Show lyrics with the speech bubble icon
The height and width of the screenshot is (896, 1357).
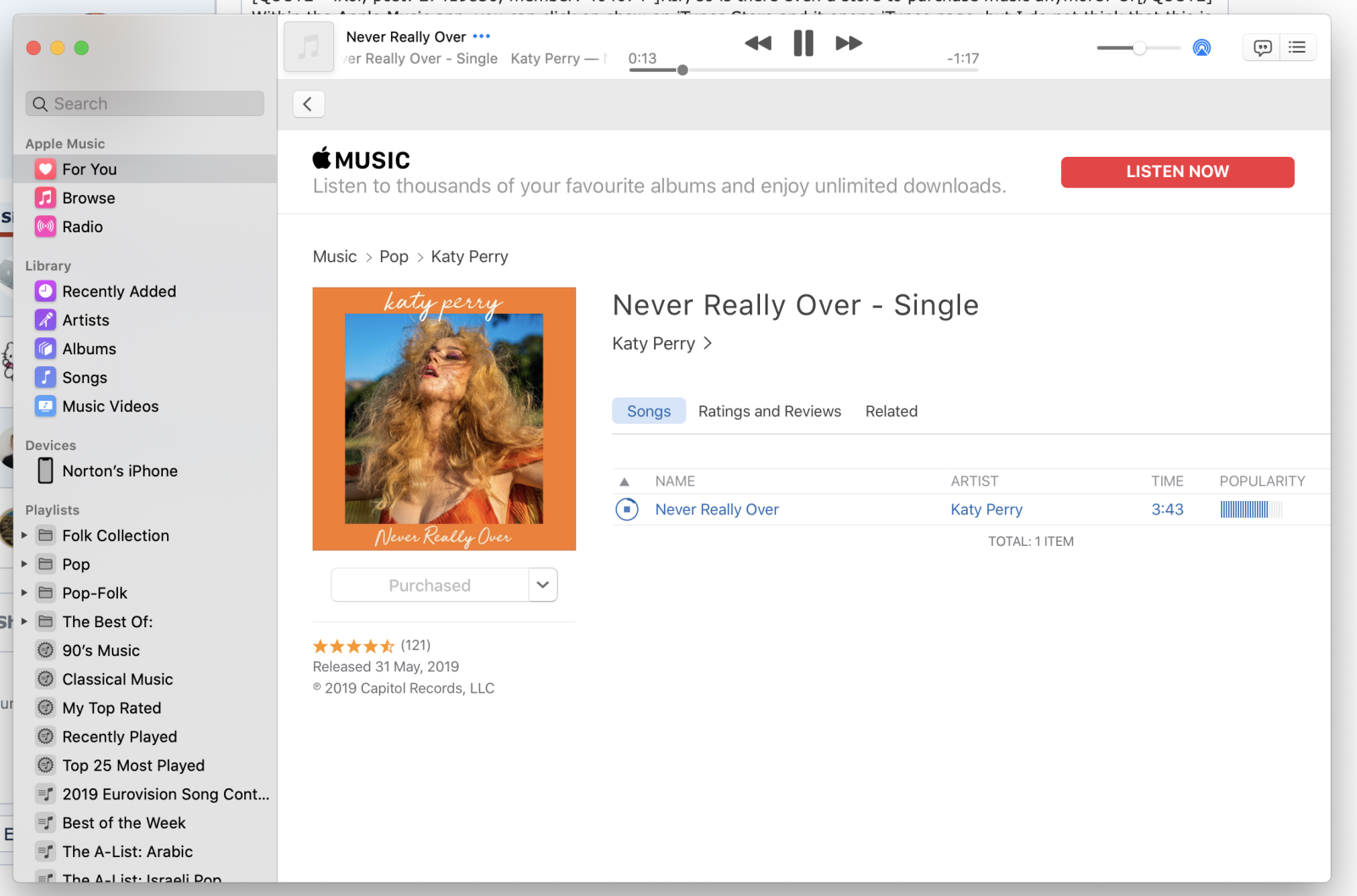[x=1262, y=47]
